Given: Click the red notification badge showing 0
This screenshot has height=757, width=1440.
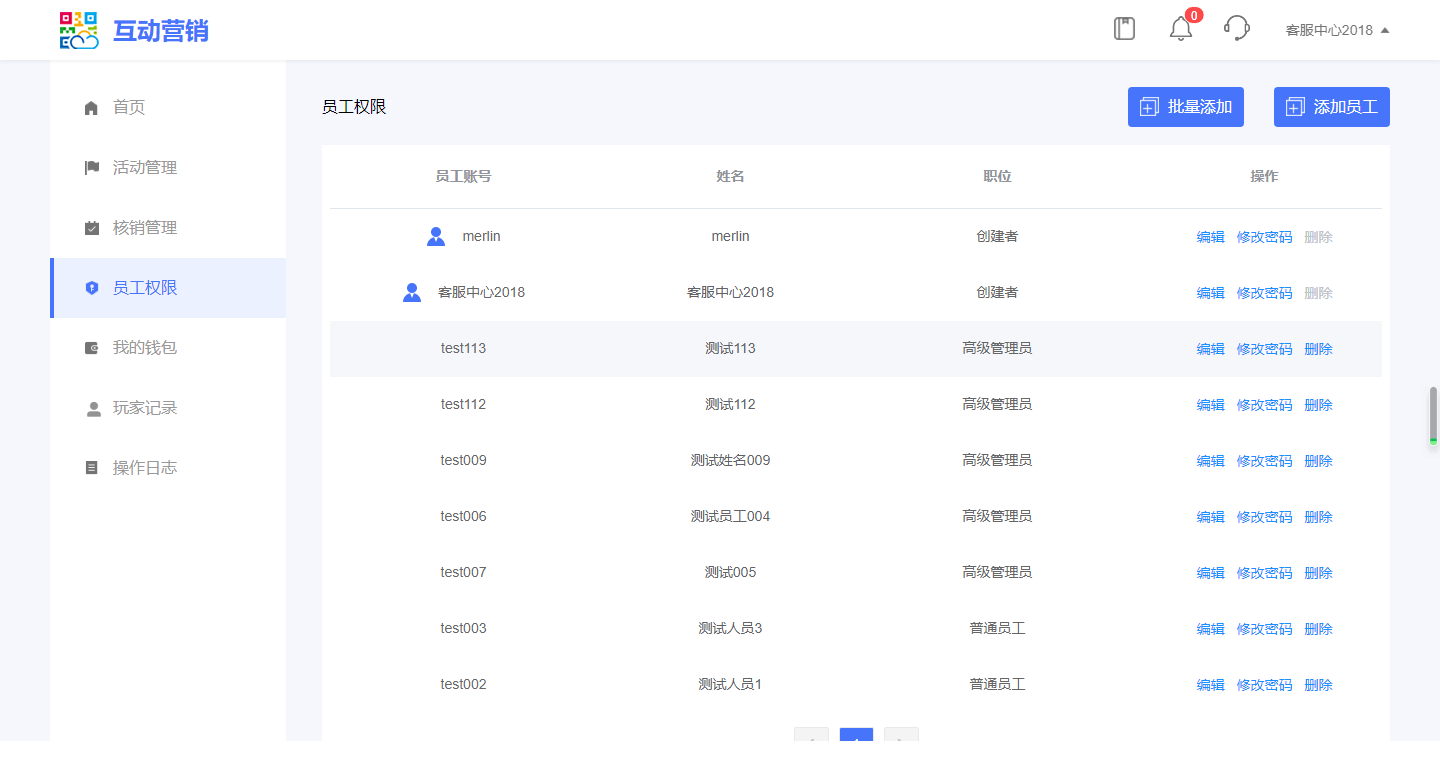Looking at the screenshot, I should [x=1194, y=15].
